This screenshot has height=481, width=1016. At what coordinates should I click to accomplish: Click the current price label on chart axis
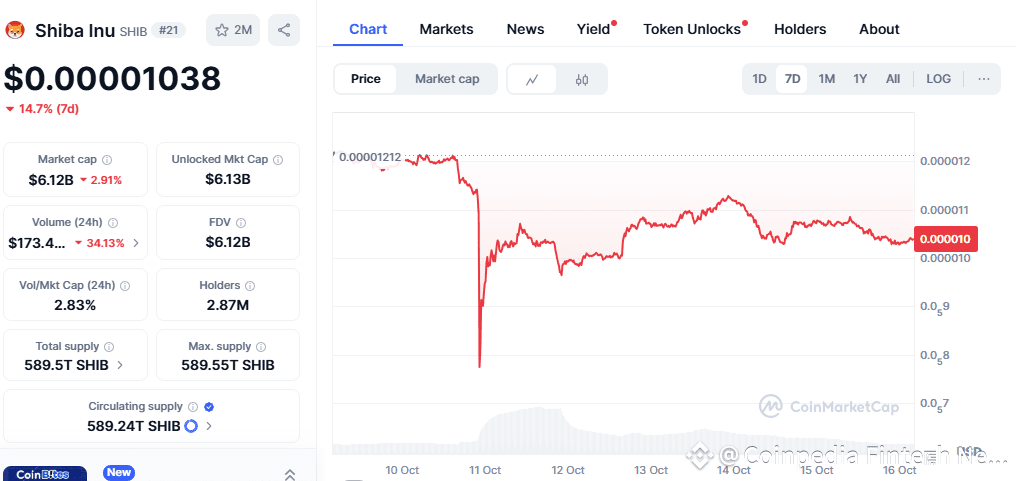(x=947, y=239)
